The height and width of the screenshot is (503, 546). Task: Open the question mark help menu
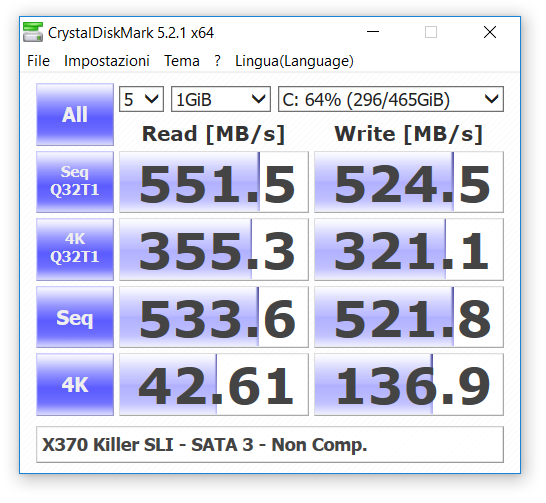[x=218, y=61]
